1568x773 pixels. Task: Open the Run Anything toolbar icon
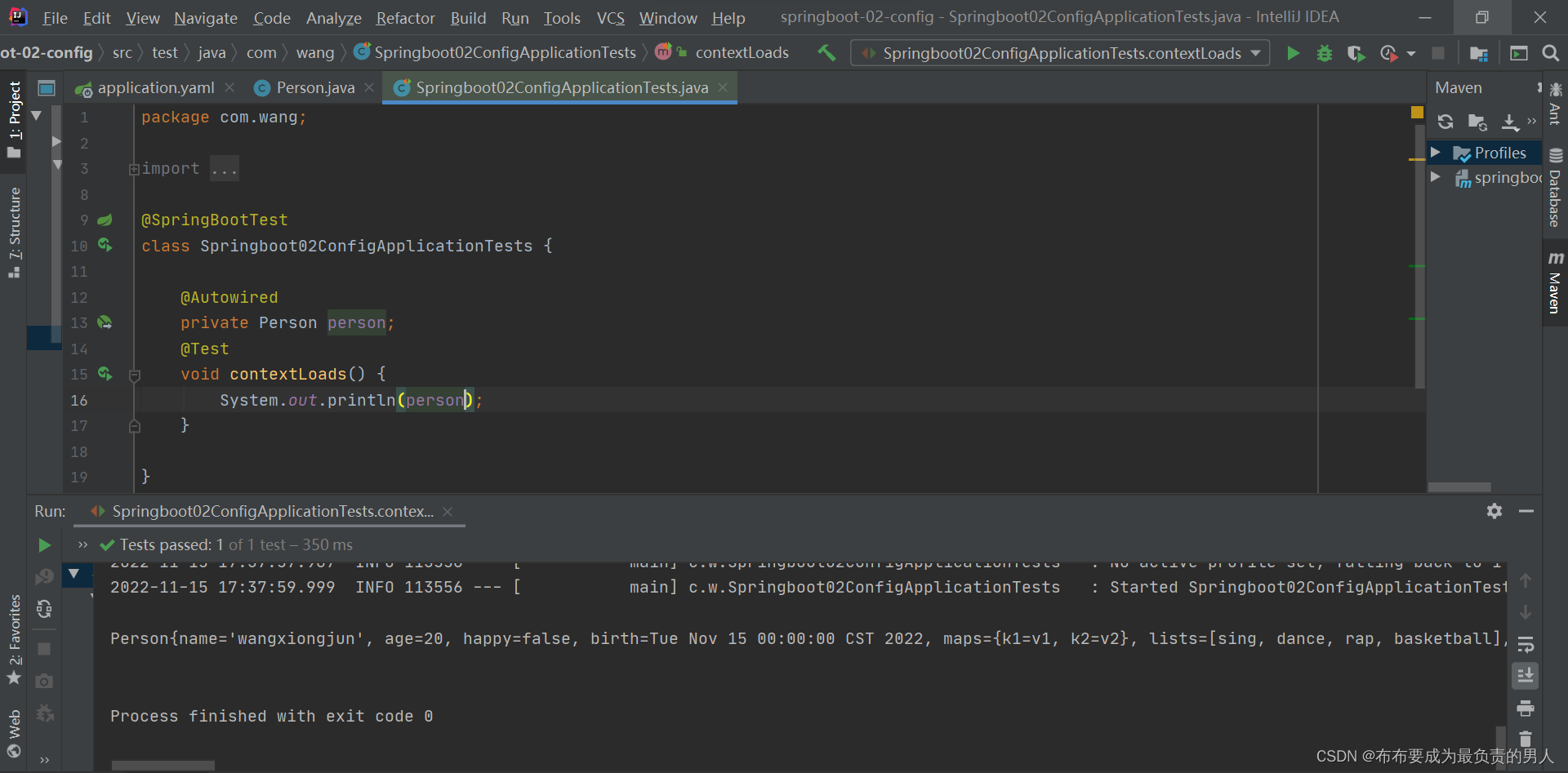click(x=1519, y=53)
